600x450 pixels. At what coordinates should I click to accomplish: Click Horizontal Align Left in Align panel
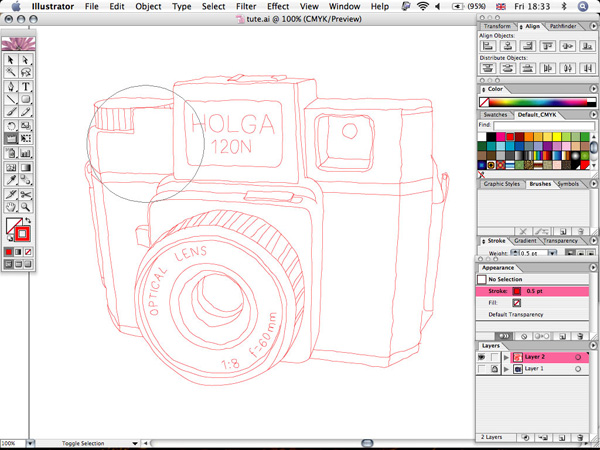click(488, 46)
